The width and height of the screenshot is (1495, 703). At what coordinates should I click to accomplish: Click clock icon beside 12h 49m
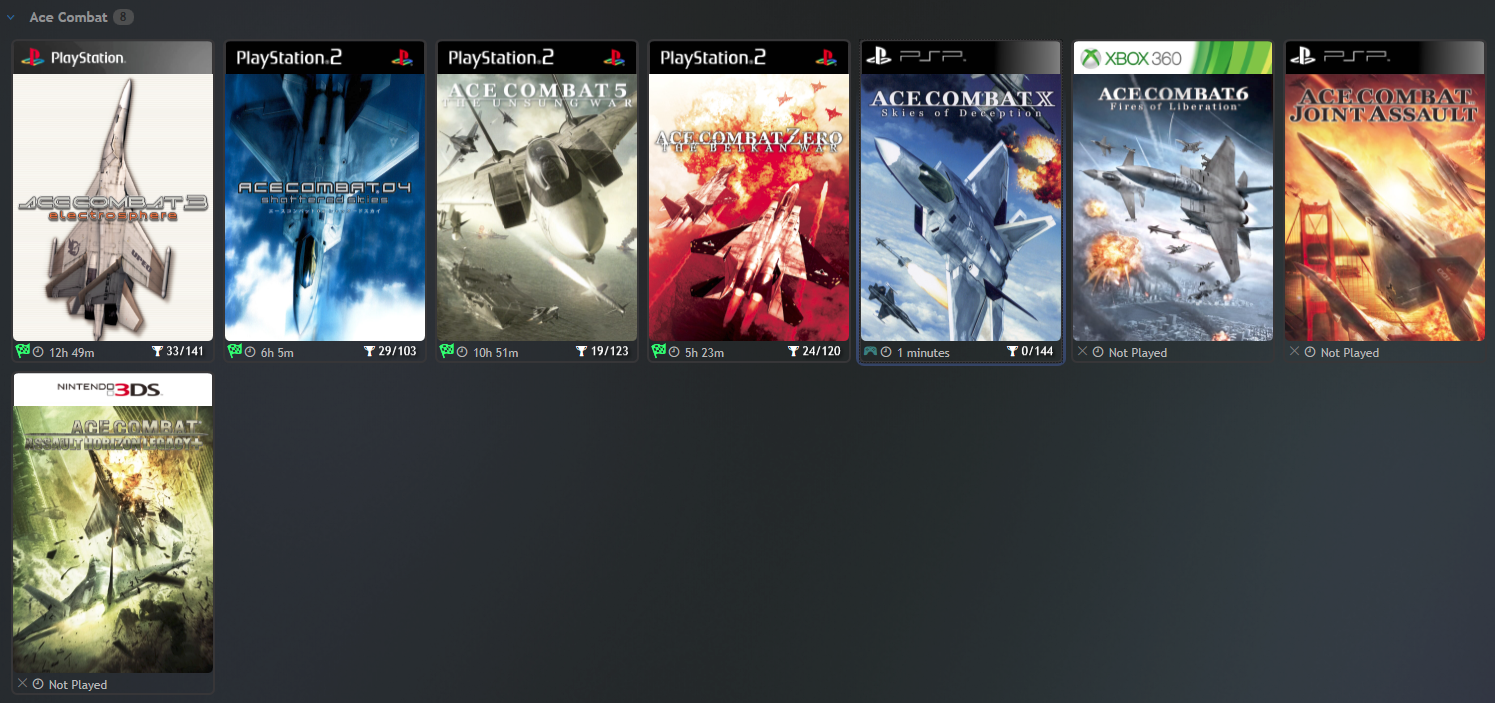pyautogui.click(x=38, y=352)
